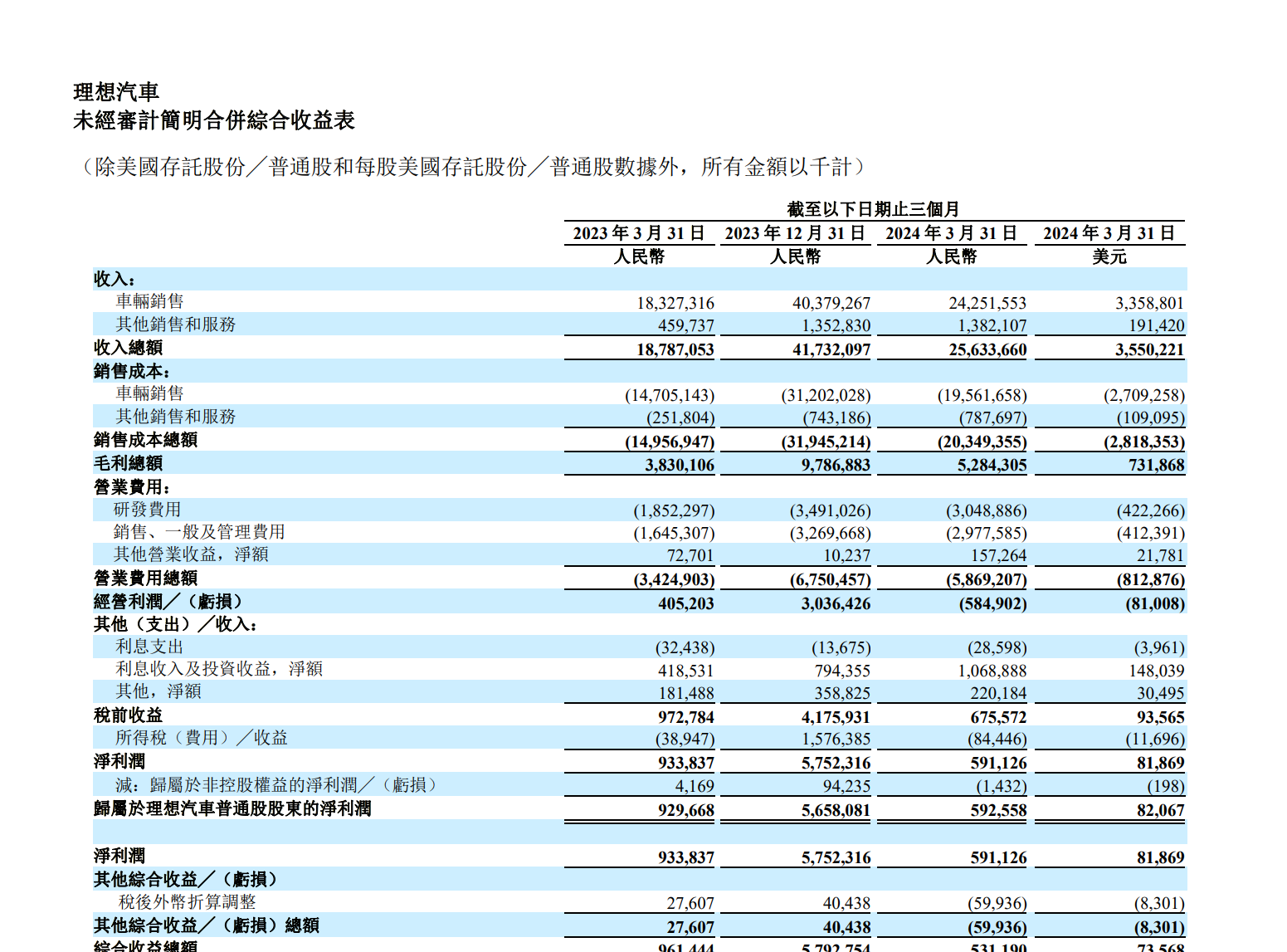Click the gross profit value 3,830,106
This screenshot has height=952, width=1287.
(x=680, y=465)
